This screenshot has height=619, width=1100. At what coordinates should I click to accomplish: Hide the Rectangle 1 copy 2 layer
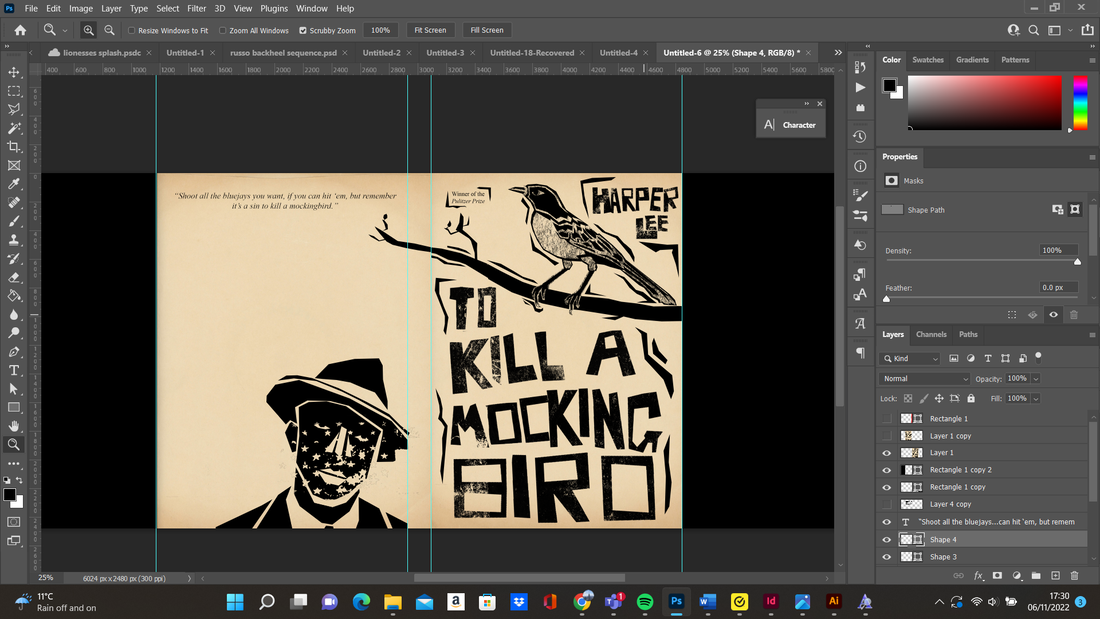coord(887,470)
